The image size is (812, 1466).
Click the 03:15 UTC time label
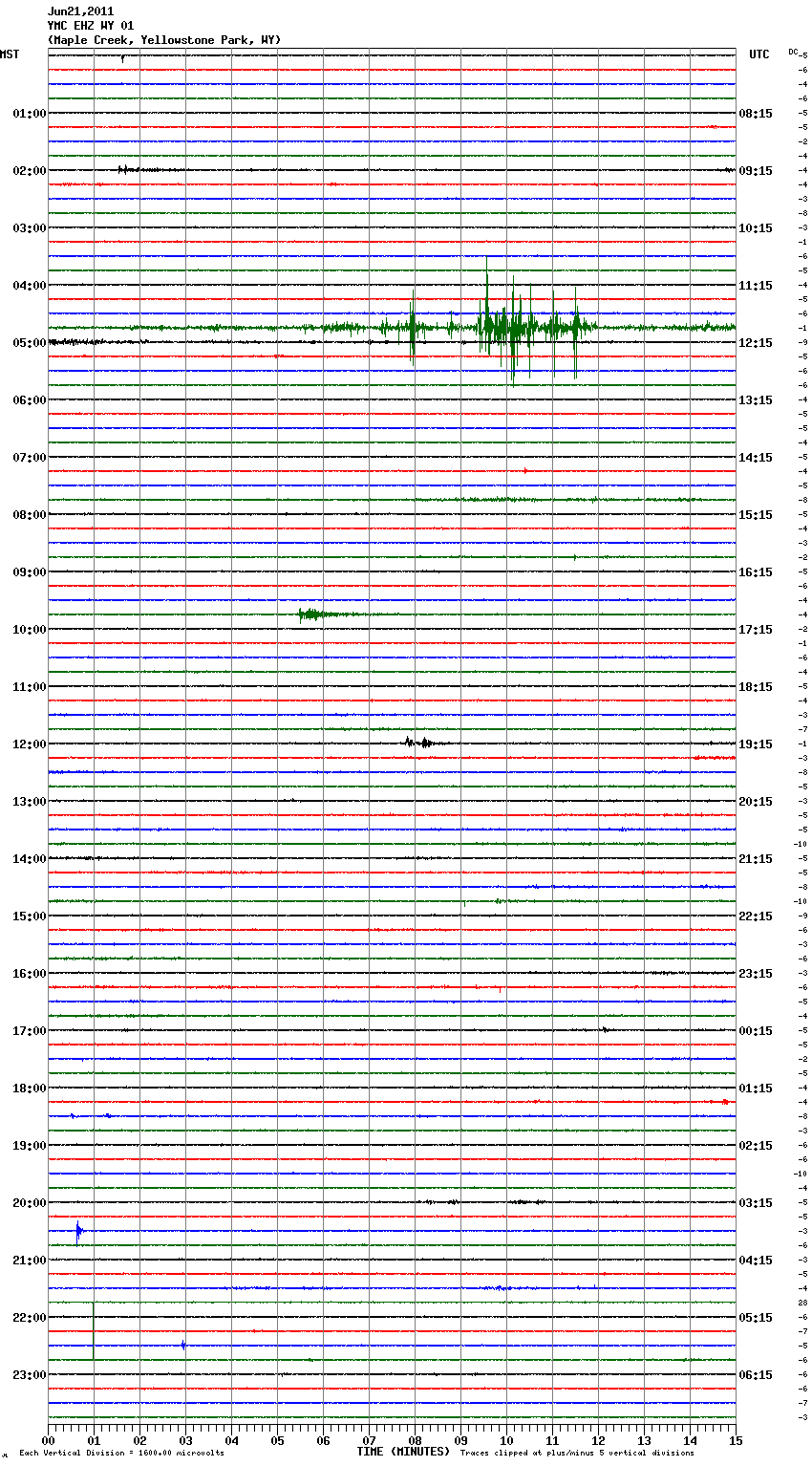click(x=756, y=1203)
